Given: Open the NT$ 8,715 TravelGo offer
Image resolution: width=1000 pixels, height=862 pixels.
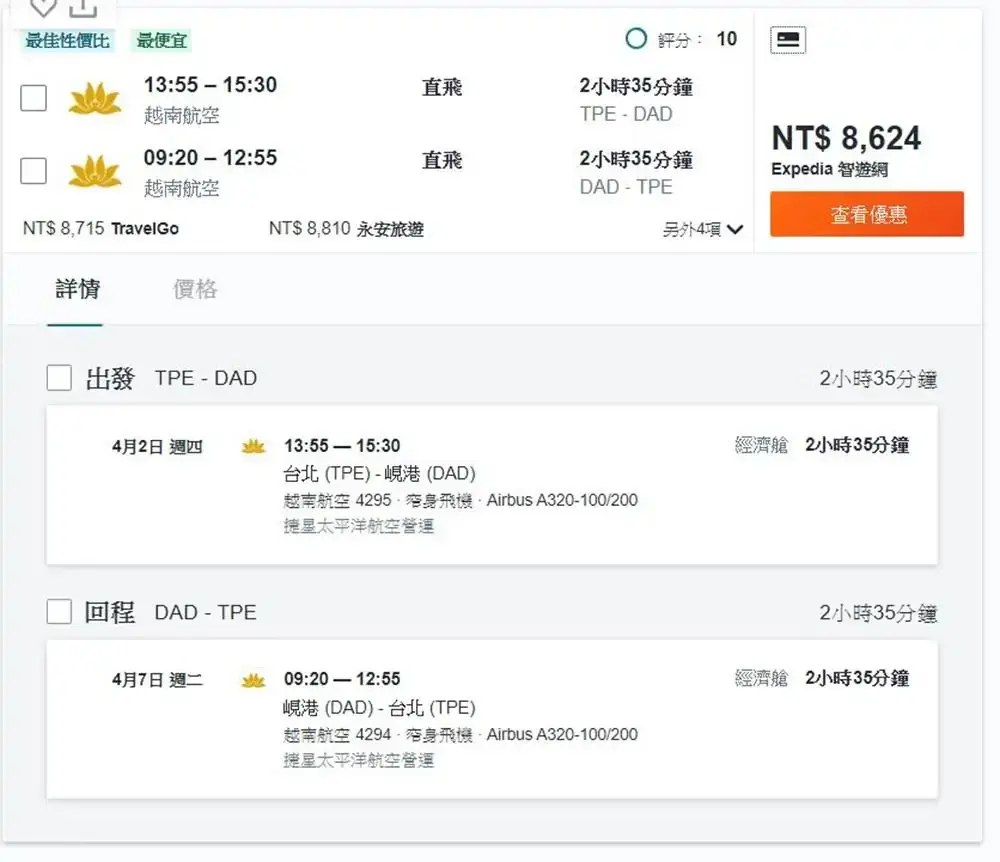Looking at the screenshot, I should click(x=101, y=229).
